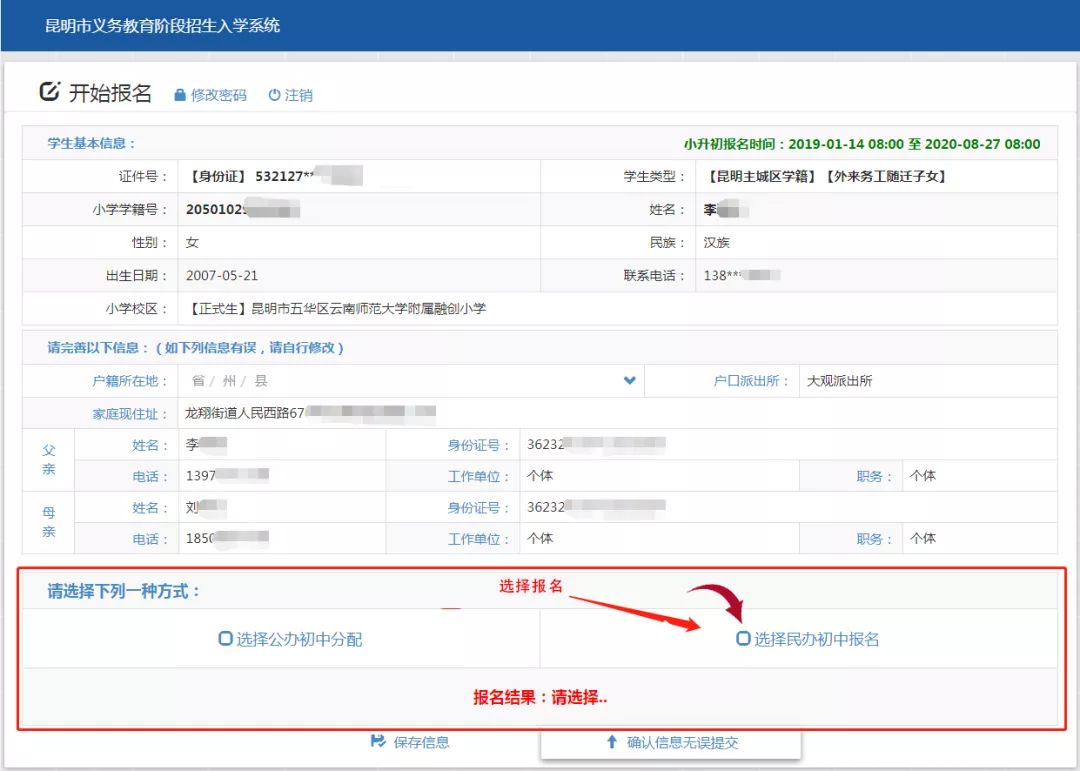Click the edit icon beside 开始报名

49,92
